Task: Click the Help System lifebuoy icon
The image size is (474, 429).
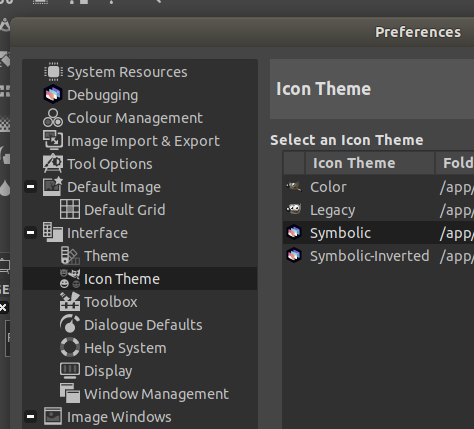Action: click(70, 347)
